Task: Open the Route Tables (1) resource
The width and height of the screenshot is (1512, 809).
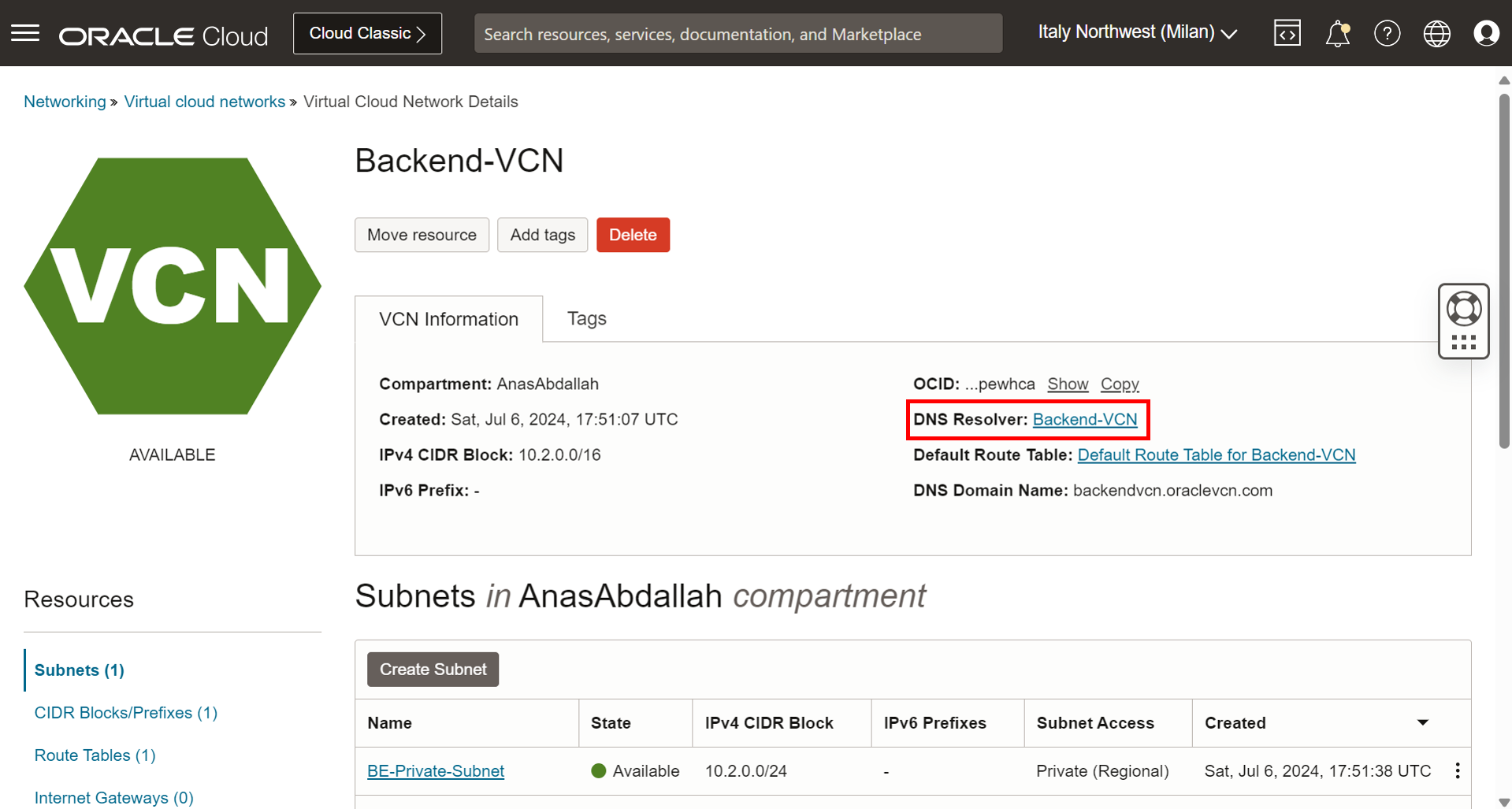Action: point(95,755)
